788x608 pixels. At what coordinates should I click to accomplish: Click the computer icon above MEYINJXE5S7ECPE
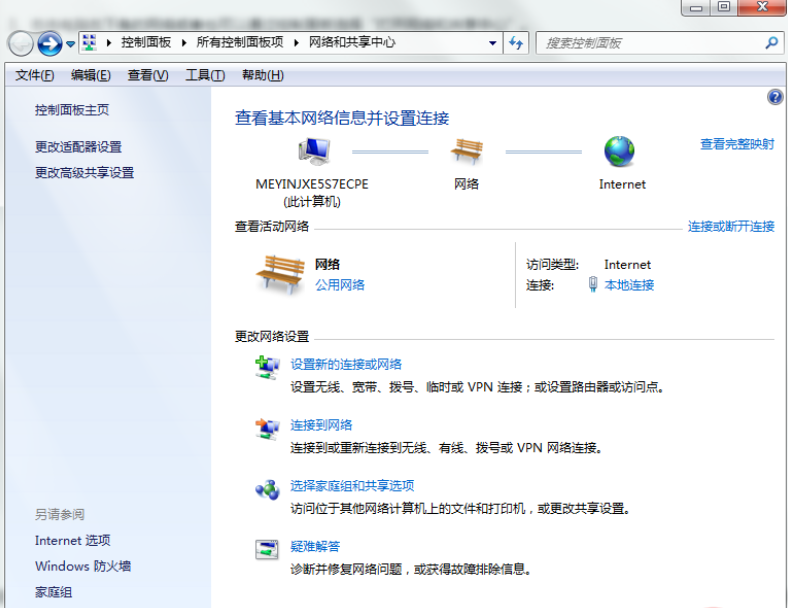coord(313,151)
